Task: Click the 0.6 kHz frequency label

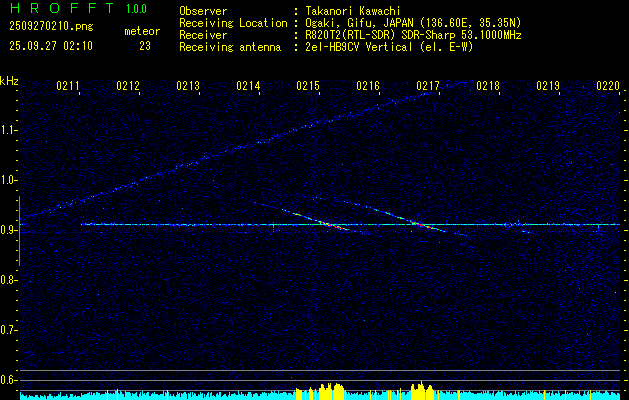Action: tap(7, 380)
